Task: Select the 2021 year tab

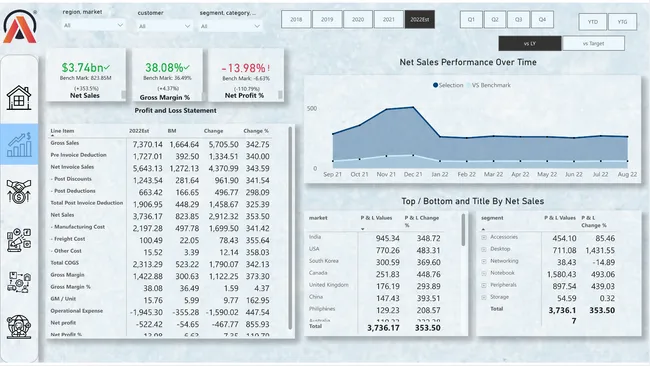Action: click(x=388, y=19)
